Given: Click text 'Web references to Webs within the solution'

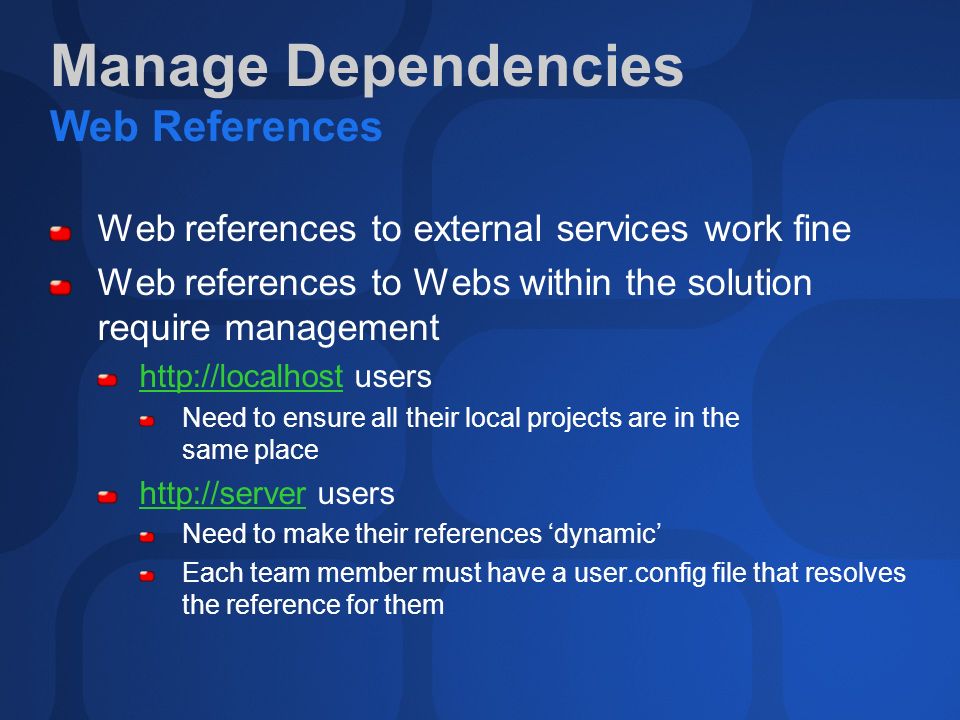Looking at the screenshot, I should tap(455, 282).
